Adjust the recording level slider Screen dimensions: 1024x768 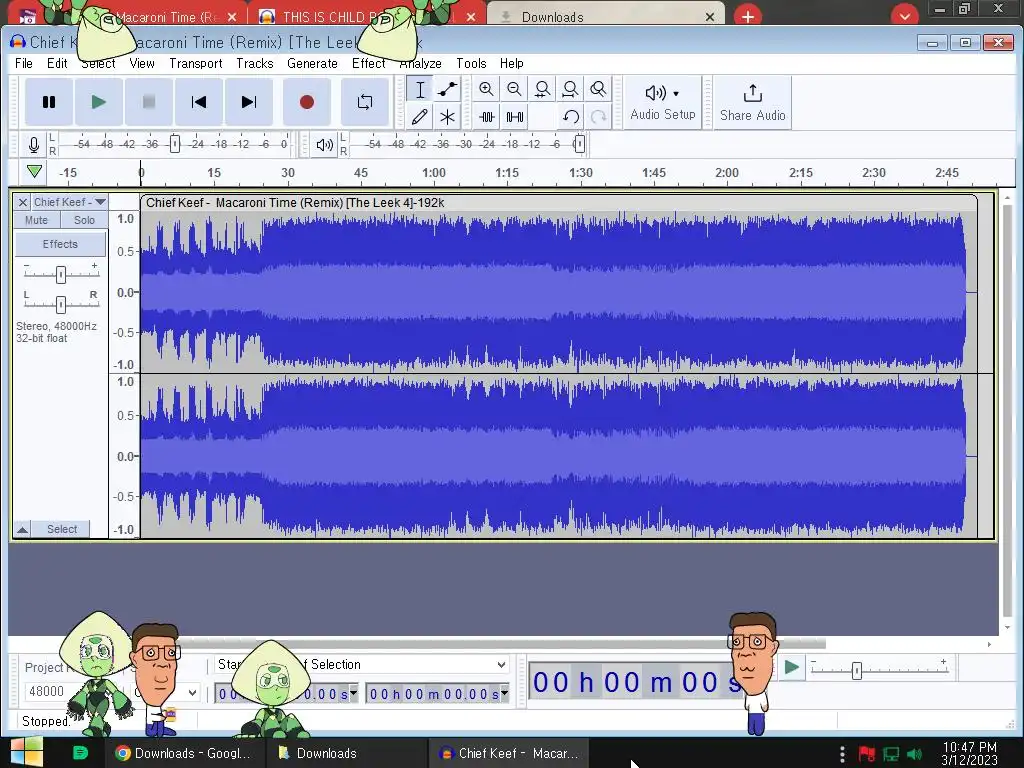point(174,144)
